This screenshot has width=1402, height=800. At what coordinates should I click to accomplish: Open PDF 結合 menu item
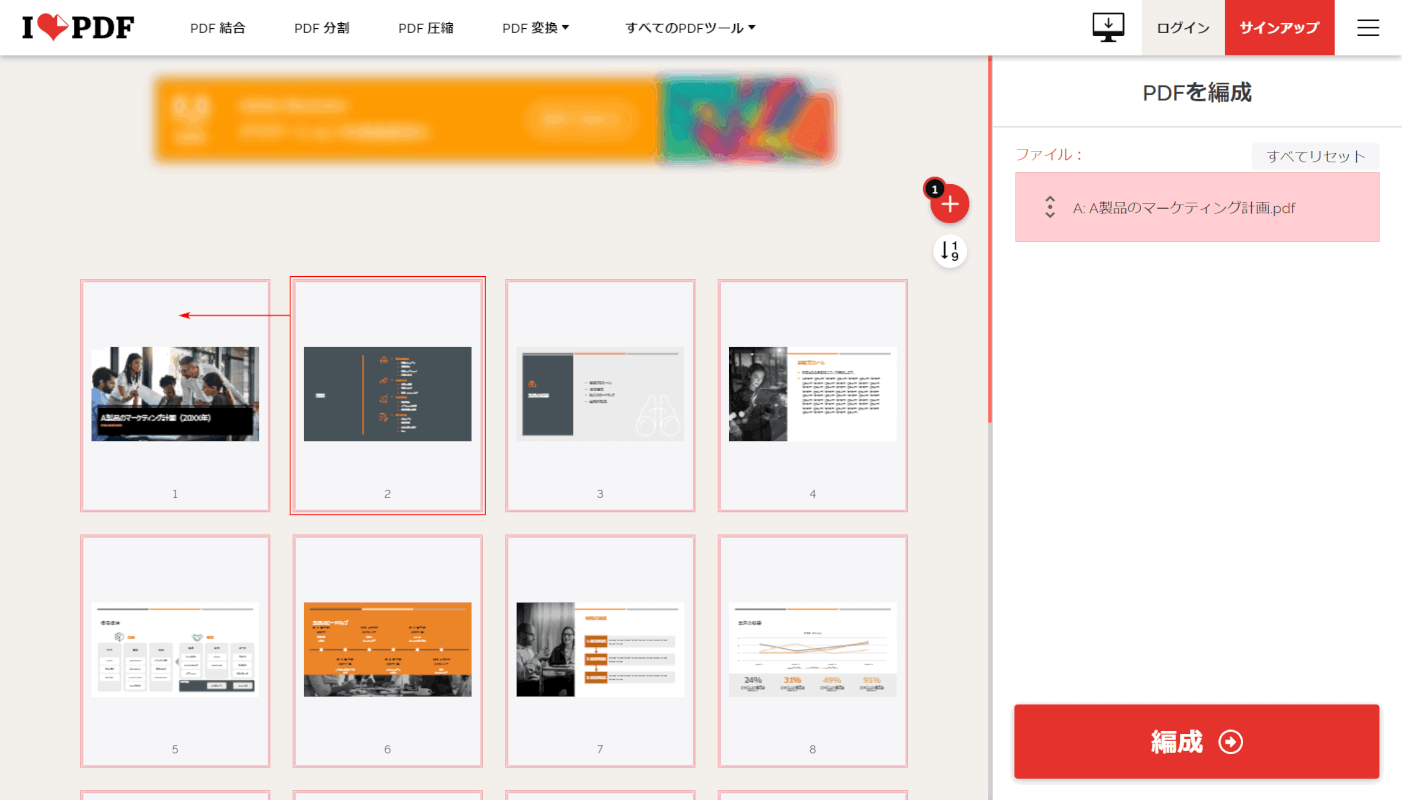tap(218, 28)
